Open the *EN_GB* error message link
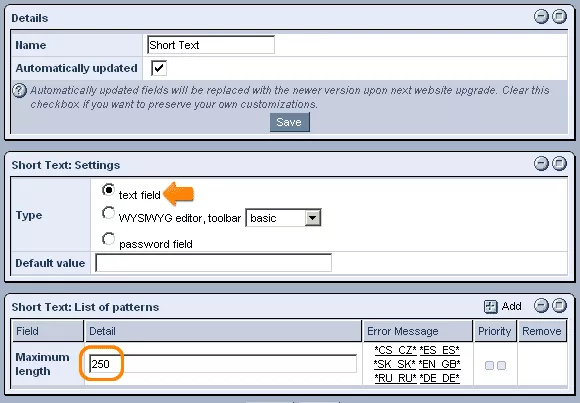The image size is (580, 403). (439, 364)
